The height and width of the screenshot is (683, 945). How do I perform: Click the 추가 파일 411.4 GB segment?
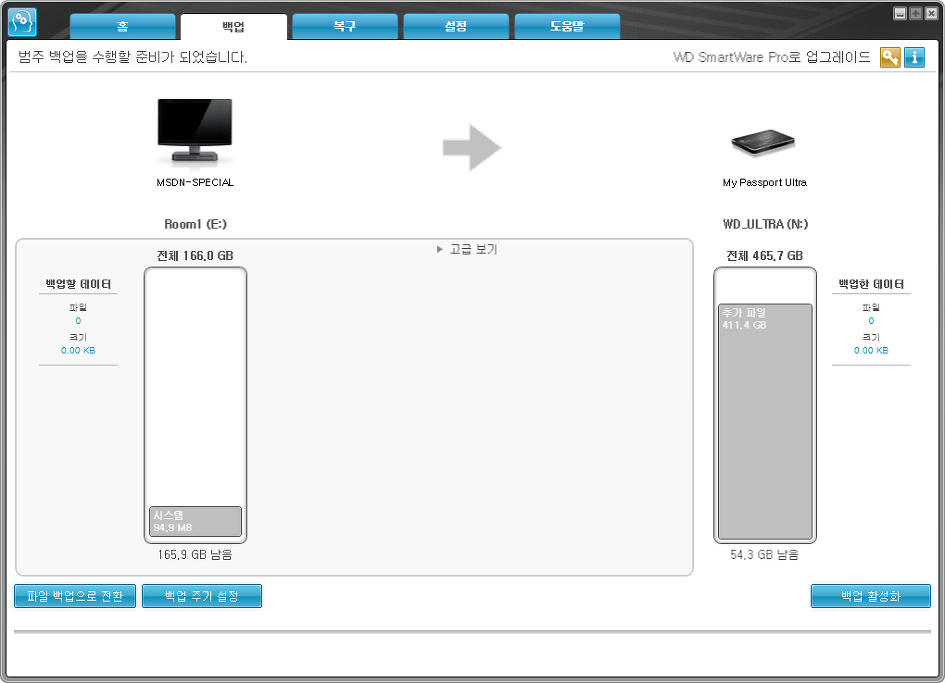click(765, 421)
